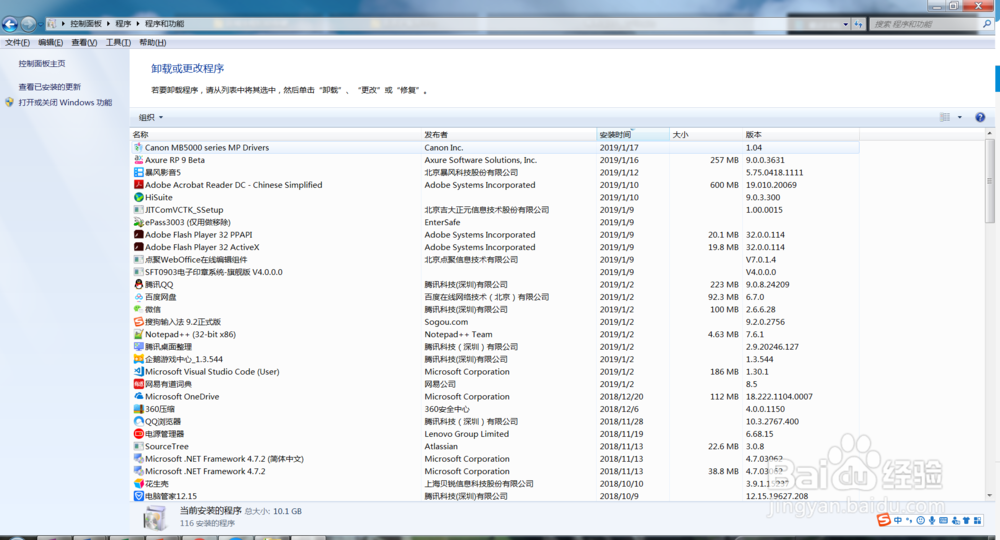
Task: Open 打开或关闭 Windows 功能 link
Action: point(65,102)
